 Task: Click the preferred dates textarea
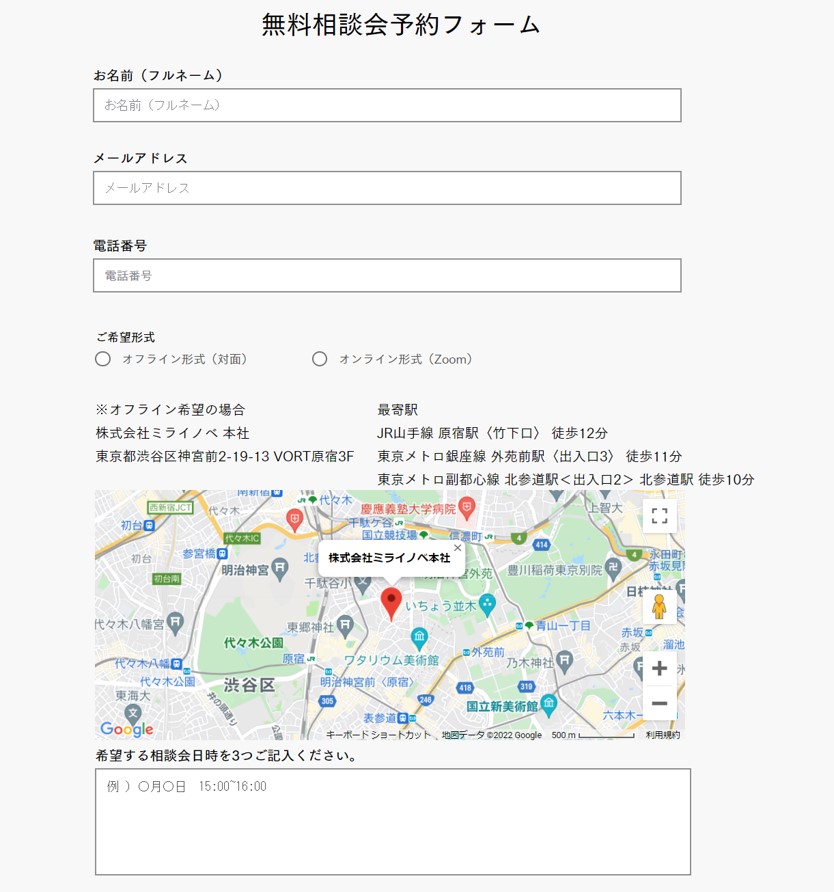393,821
